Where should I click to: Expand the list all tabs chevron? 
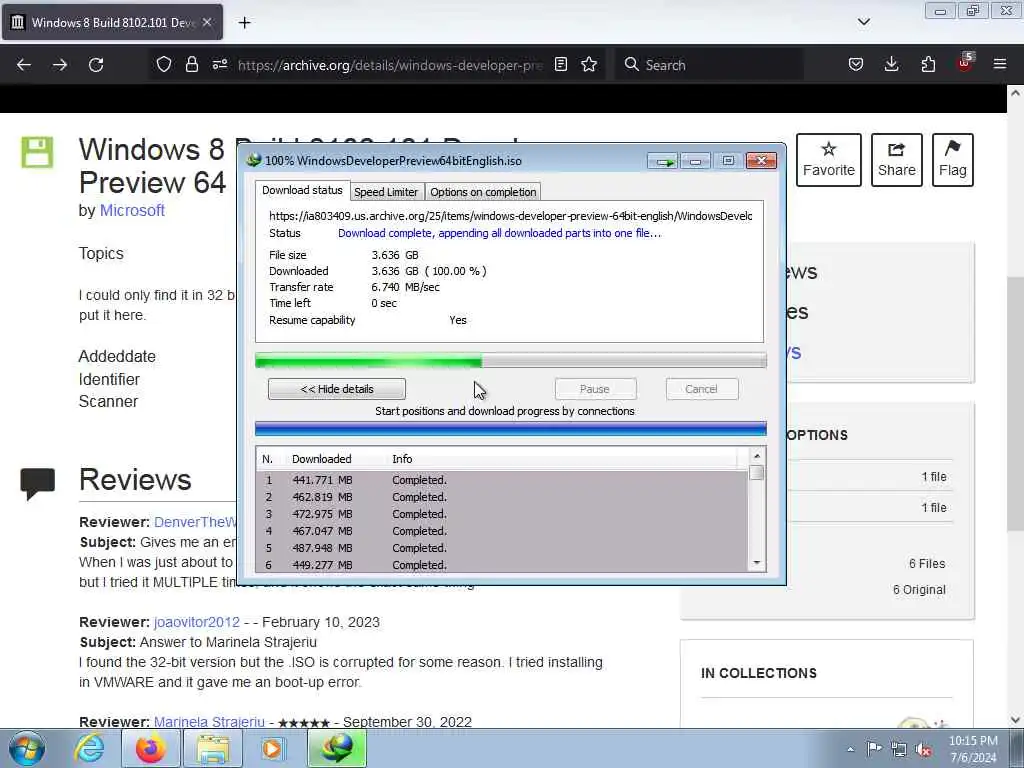[864, 22]
